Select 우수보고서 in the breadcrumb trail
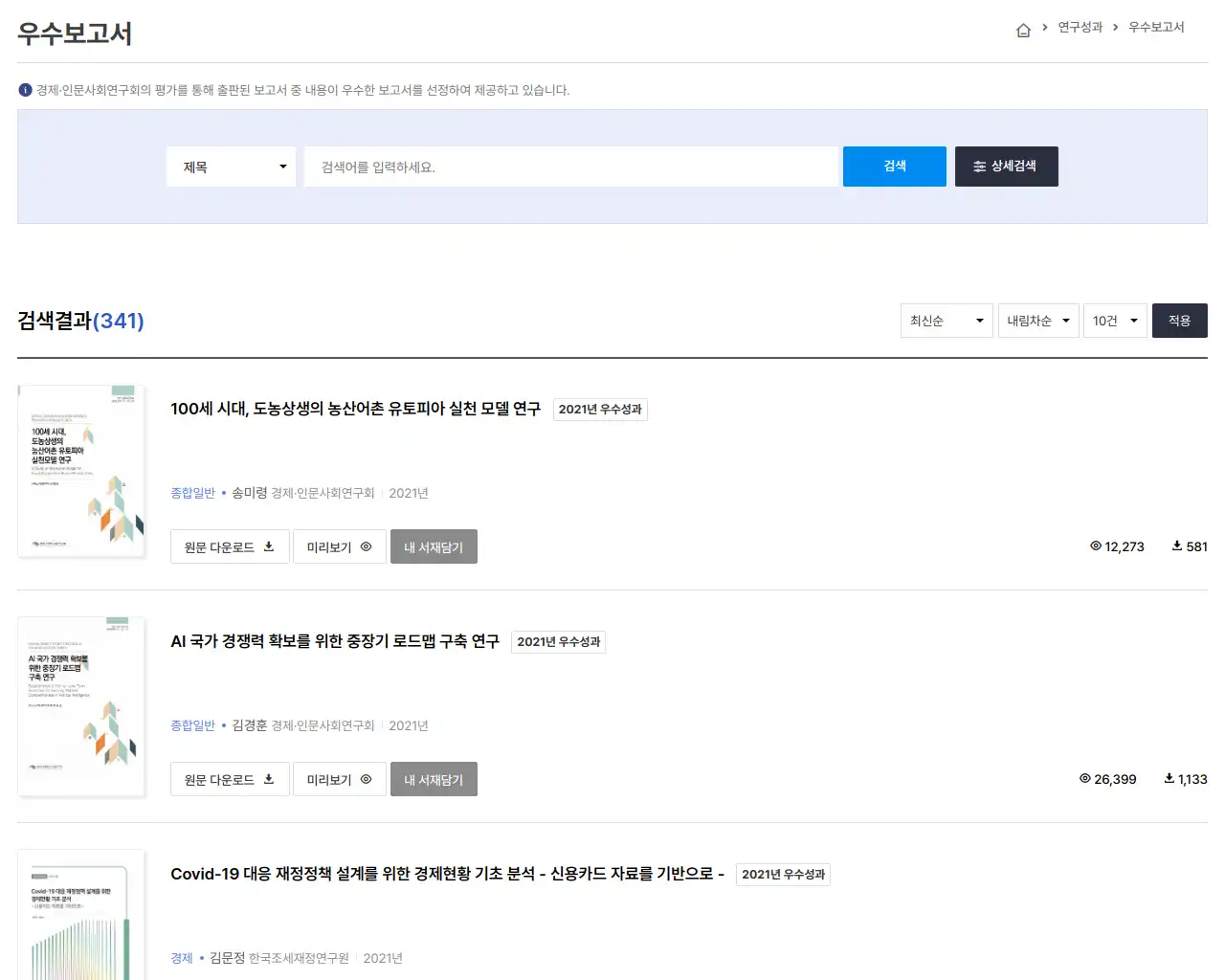The height and width of the screenshot is (980, 1225). tap(1155, 29)
